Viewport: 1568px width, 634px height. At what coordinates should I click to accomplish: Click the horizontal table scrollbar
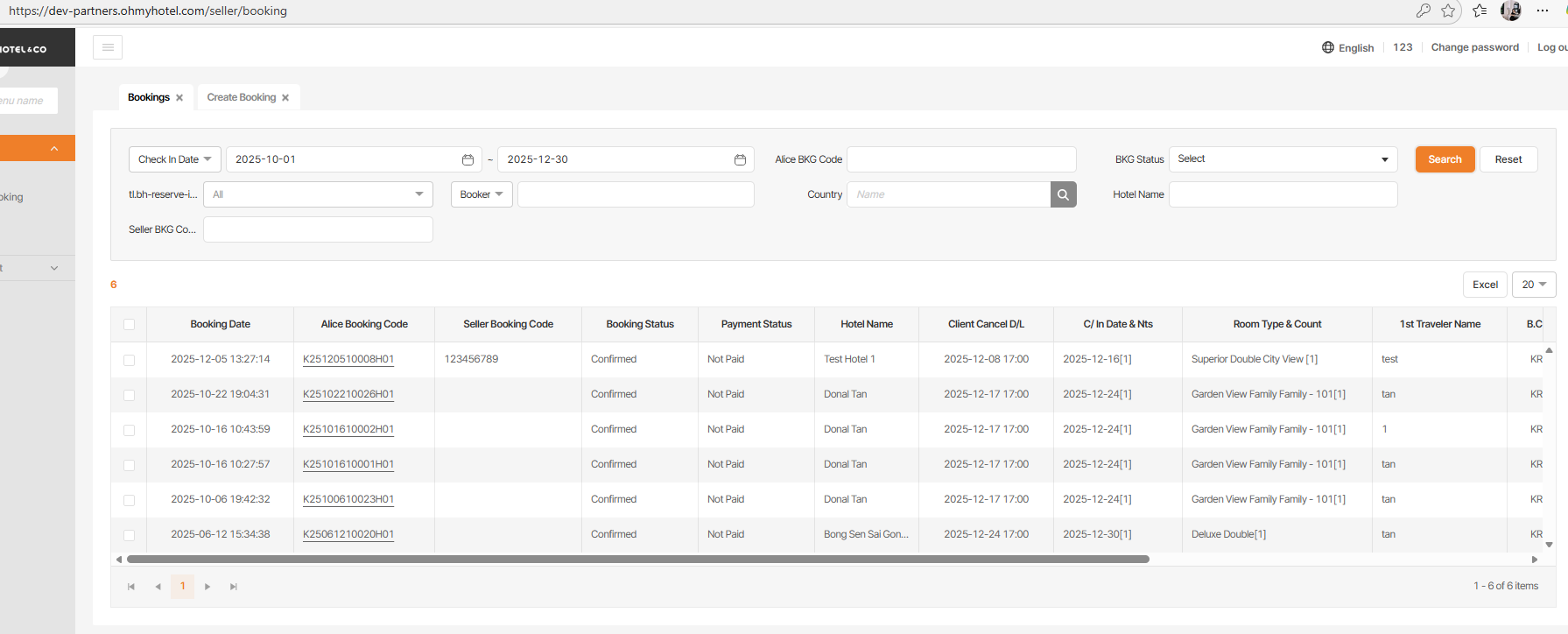[x=637, y=559]
